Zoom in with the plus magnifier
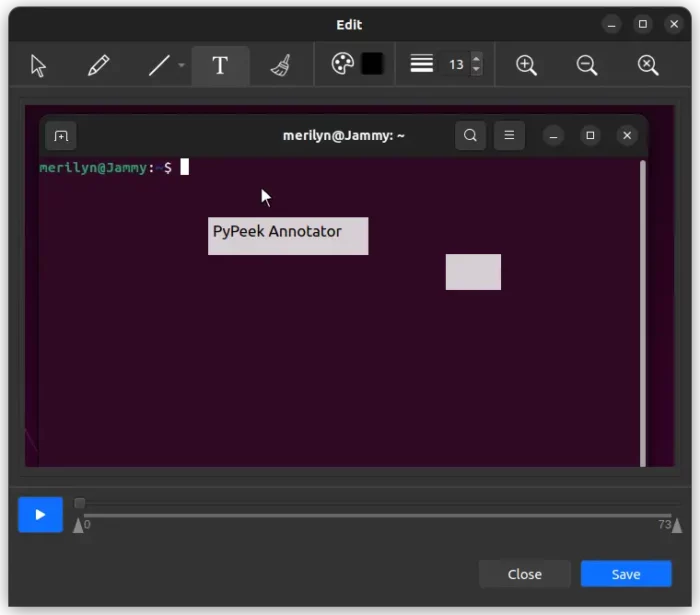Image resolution: width=700 pixels, height=615 pixels. [526, 65]
